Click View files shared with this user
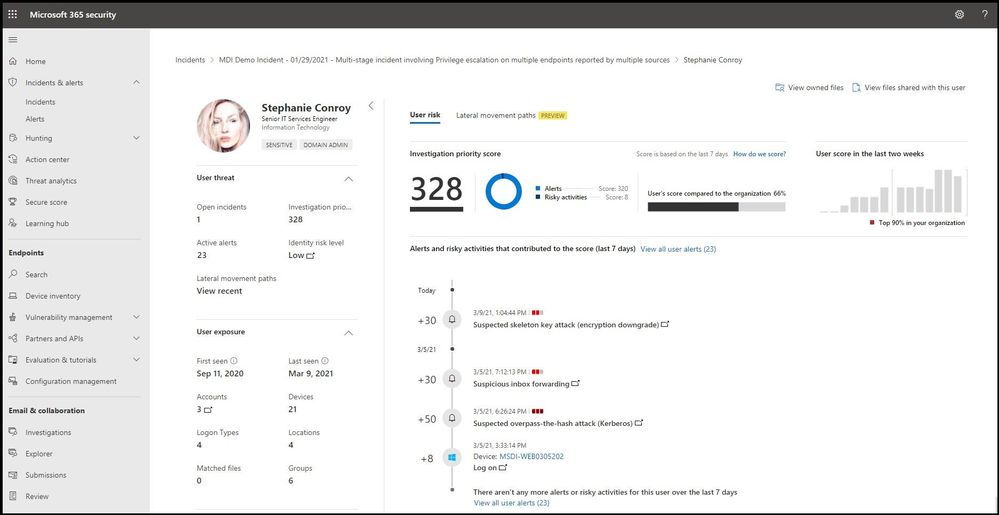 909,88
